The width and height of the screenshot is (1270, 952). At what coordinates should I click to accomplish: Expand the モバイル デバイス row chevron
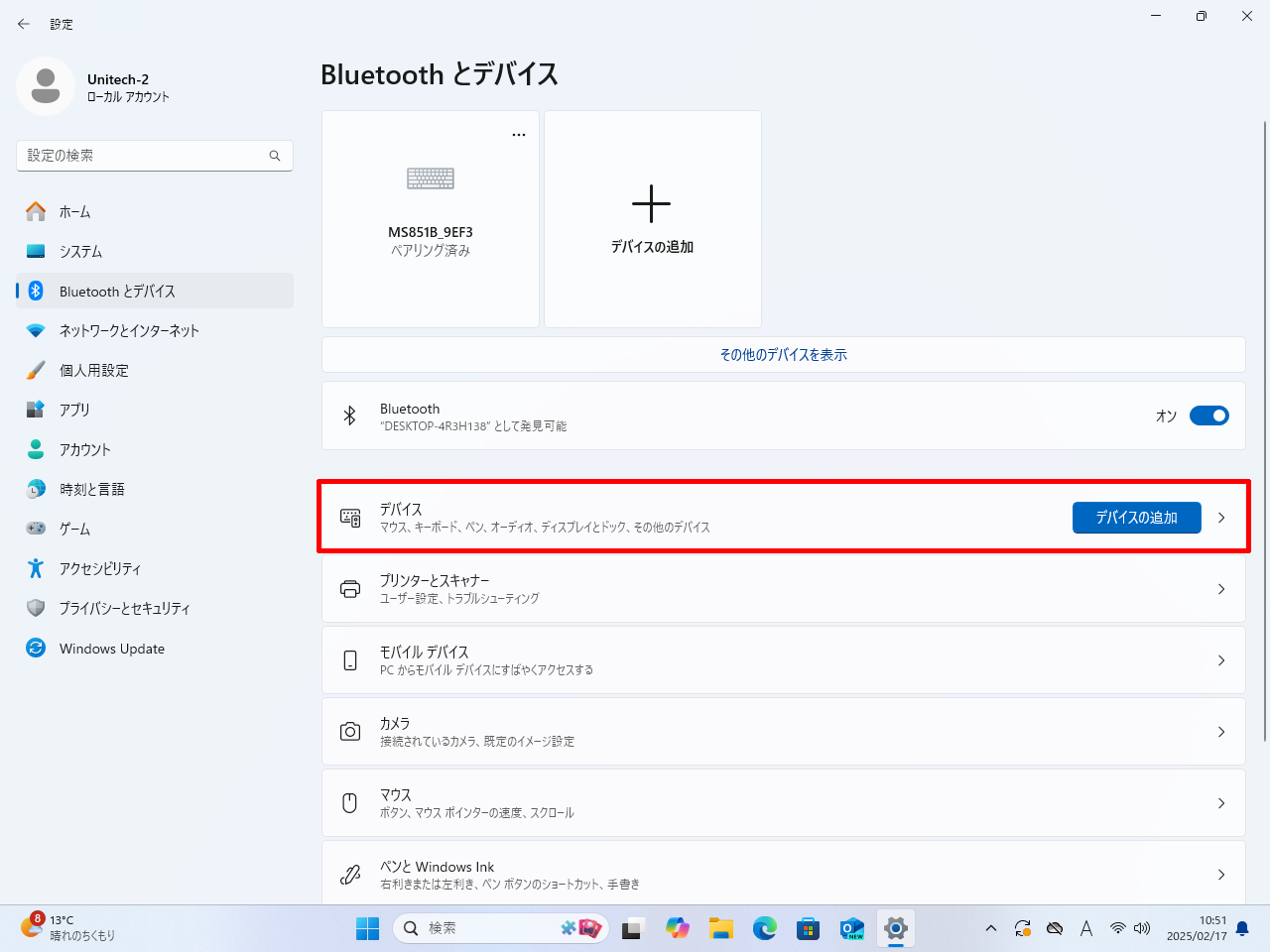[1221, 660]
